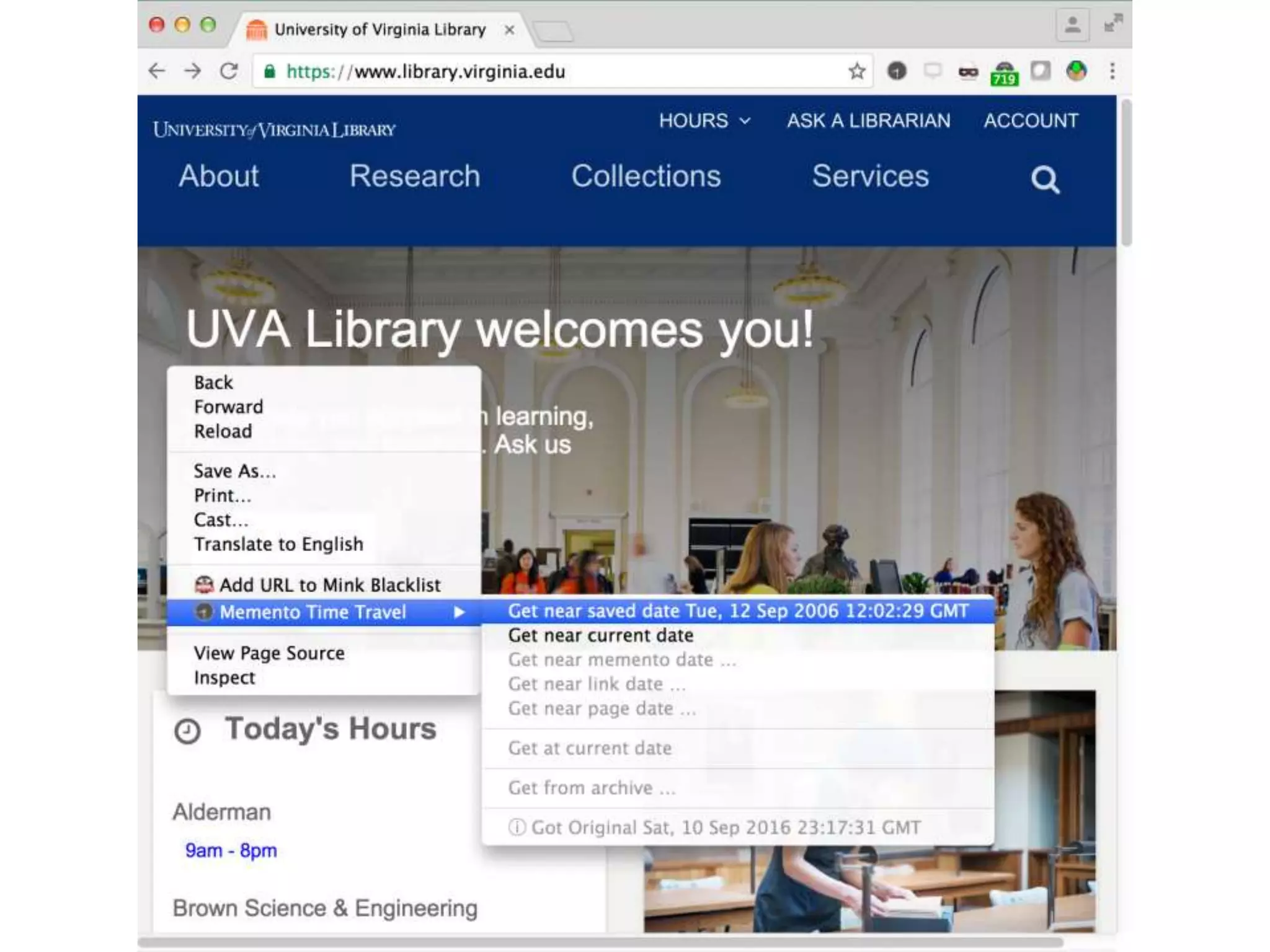The height and width of the screenshot is (952, 1270).
Task: Click the ASK A LIBRARIAN link
Action: point(868,120)
